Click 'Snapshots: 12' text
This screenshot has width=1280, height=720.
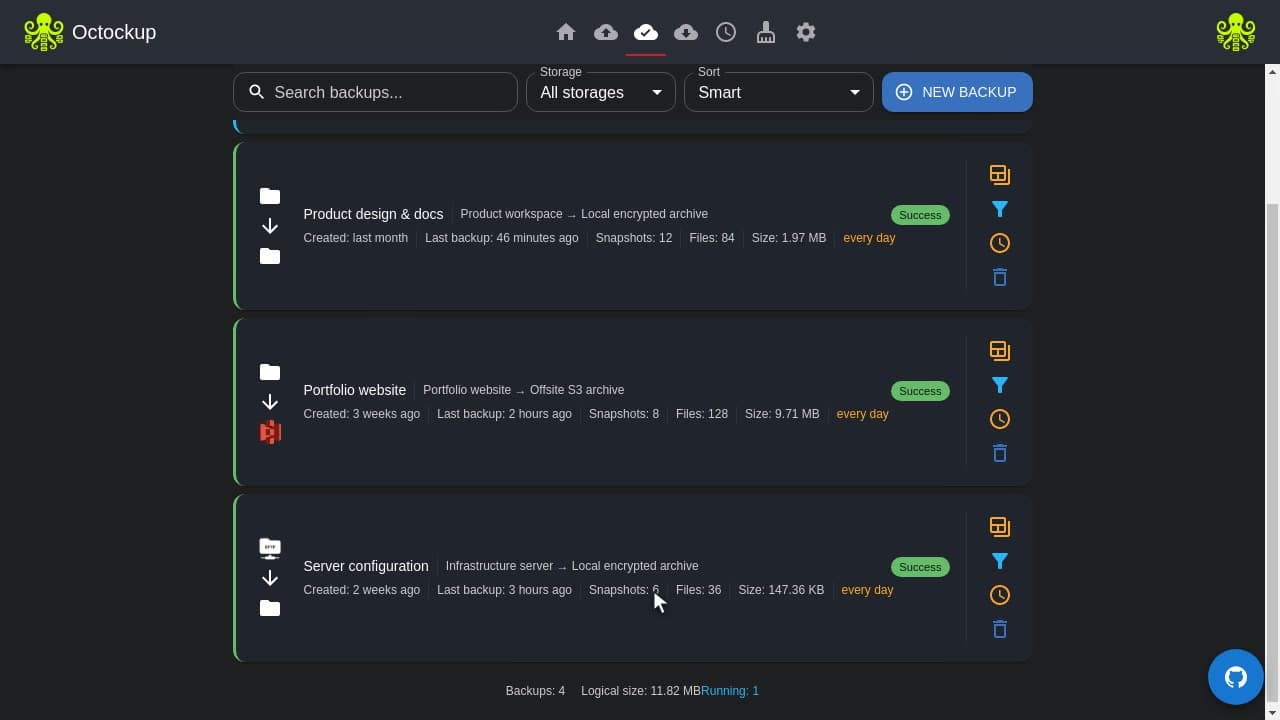tap(633, 238)
